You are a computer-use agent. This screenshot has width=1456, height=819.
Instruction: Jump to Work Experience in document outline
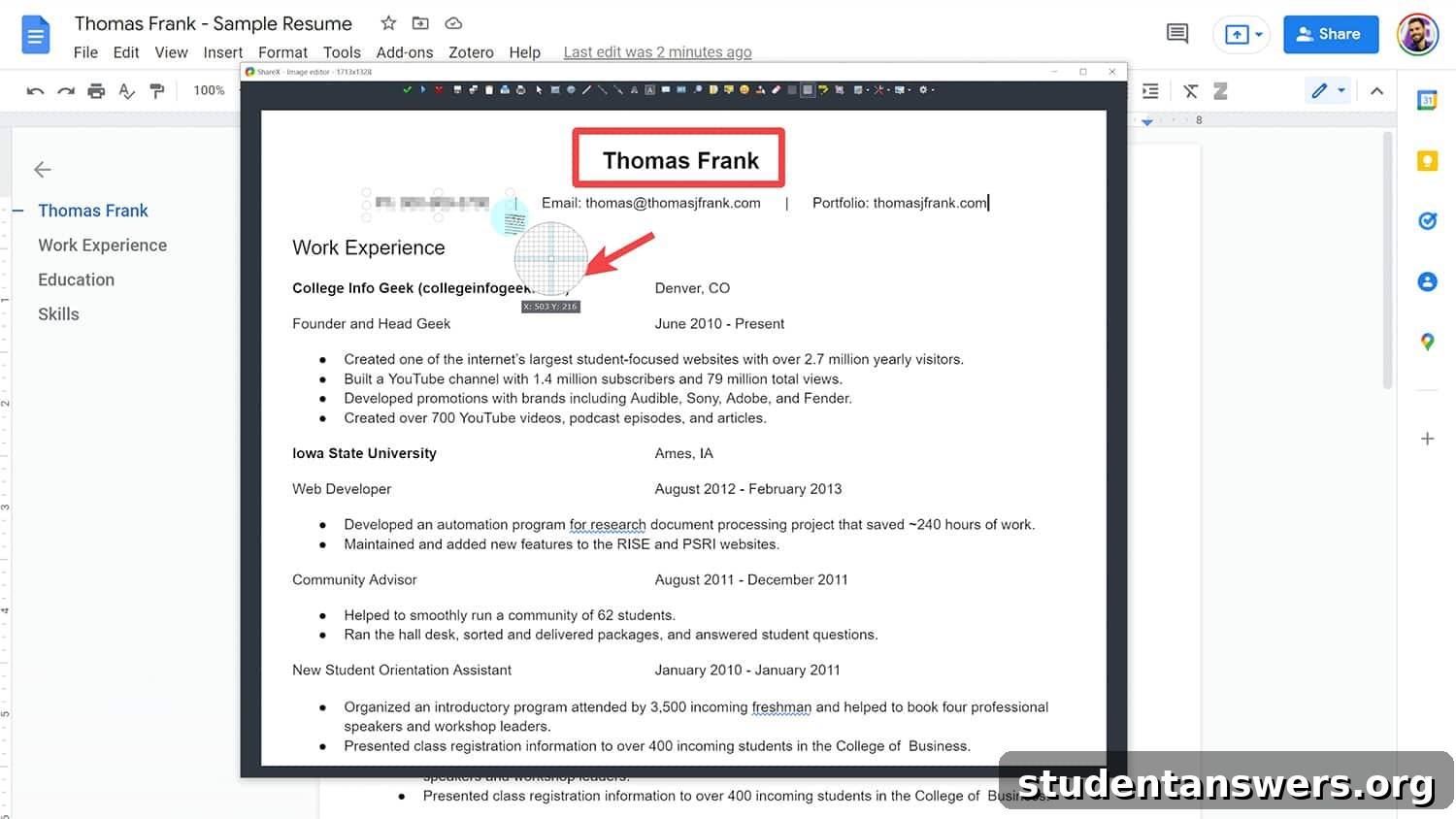102,246
